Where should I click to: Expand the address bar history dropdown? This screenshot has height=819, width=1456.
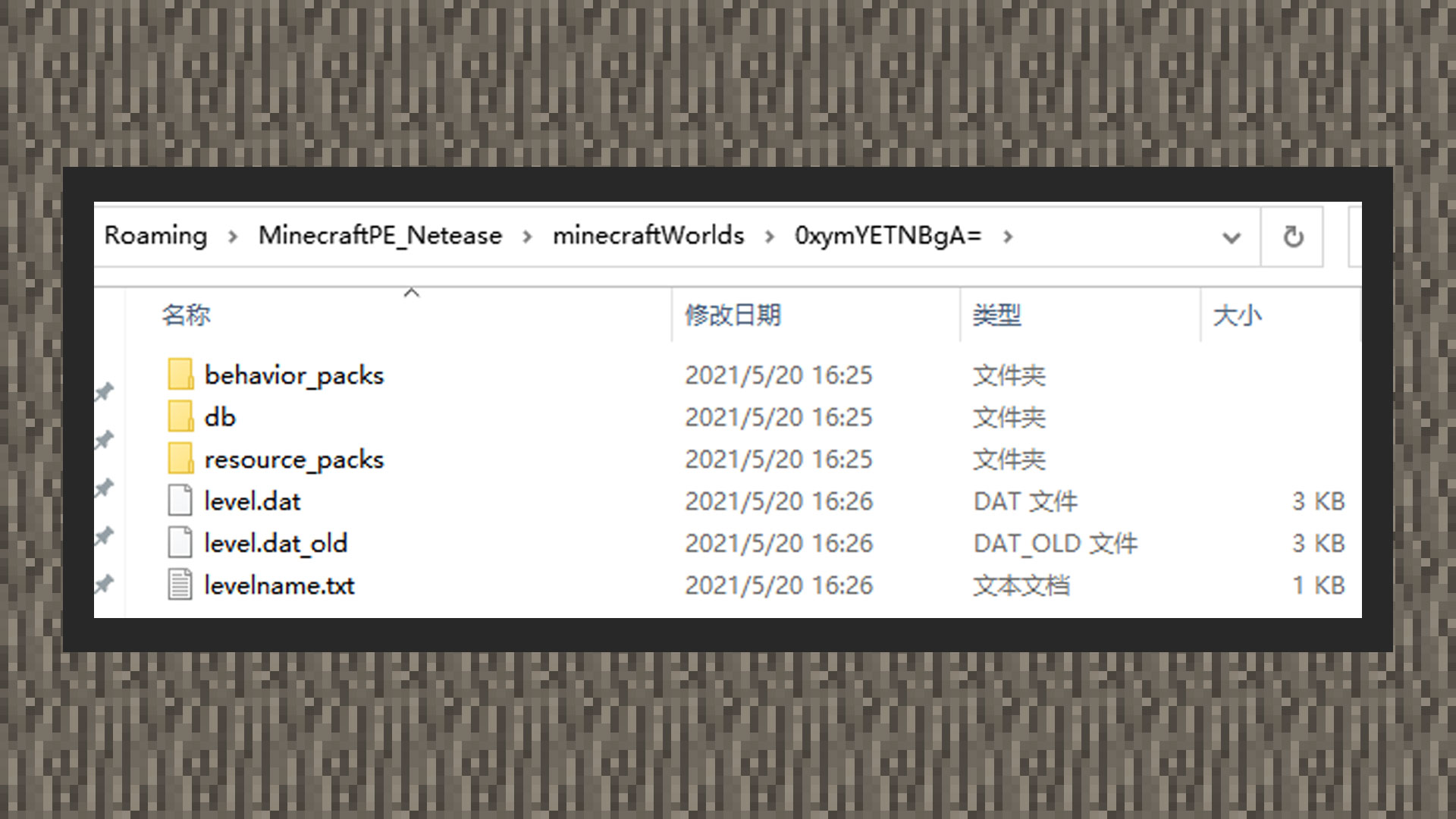click(x=1232, y=238)
